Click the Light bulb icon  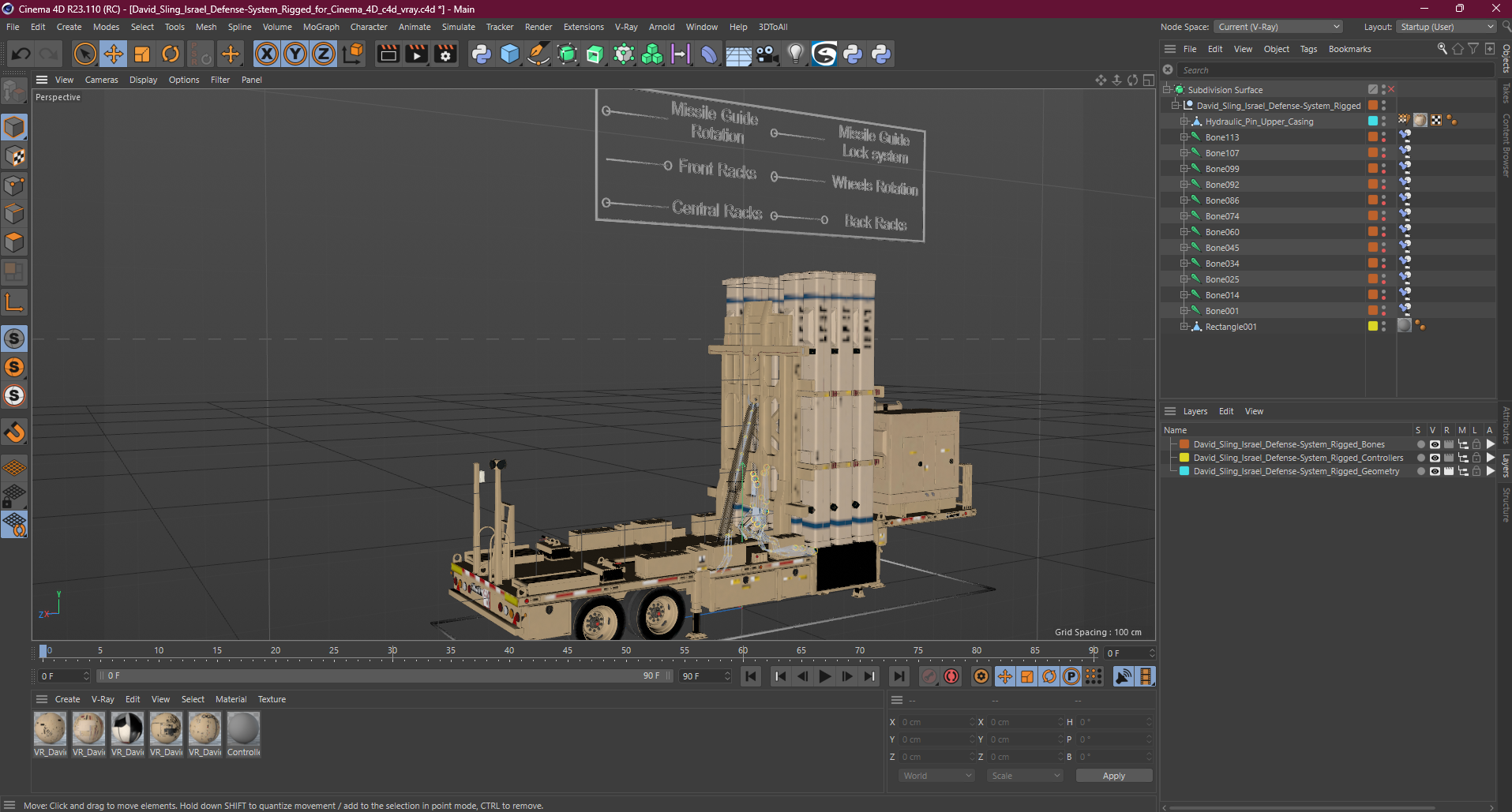click(796, 54)
